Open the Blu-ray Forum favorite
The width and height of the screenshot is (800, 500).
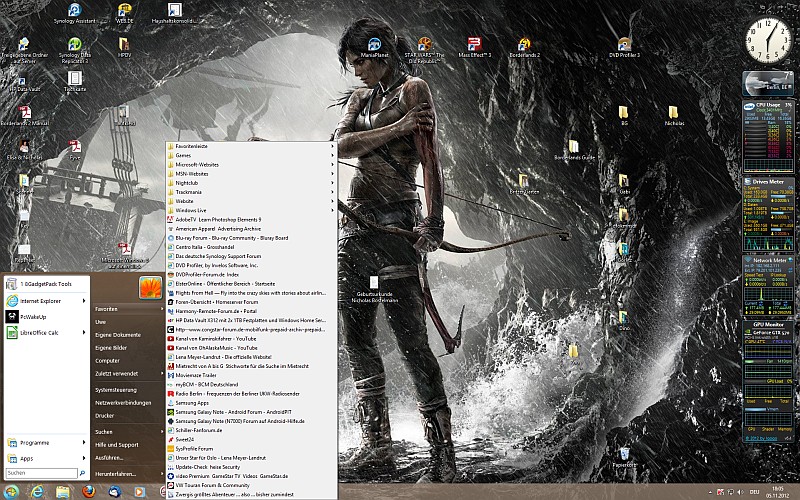coord(251,238)
